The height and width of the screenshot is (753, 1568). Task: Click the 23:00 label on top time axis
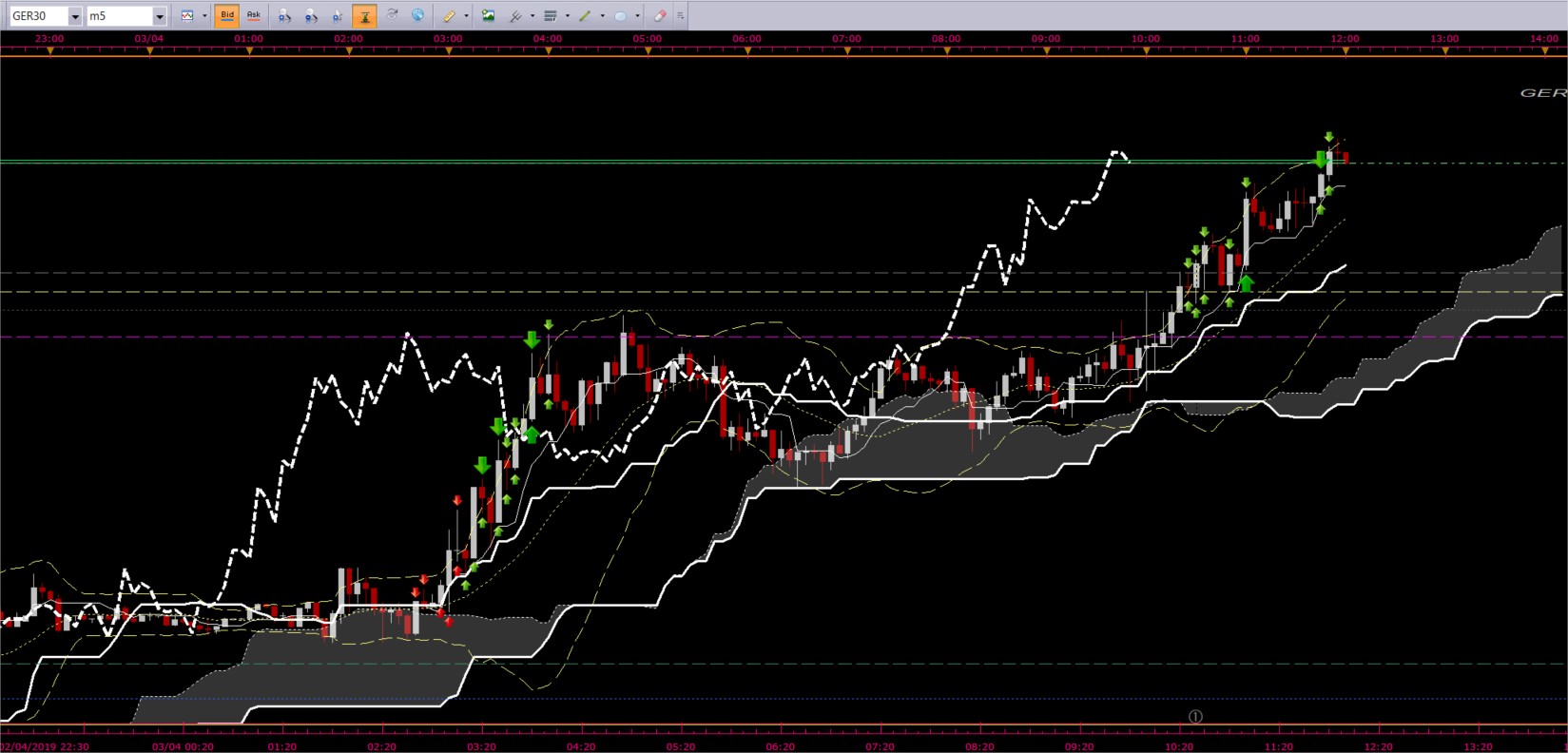click(49, 39)
